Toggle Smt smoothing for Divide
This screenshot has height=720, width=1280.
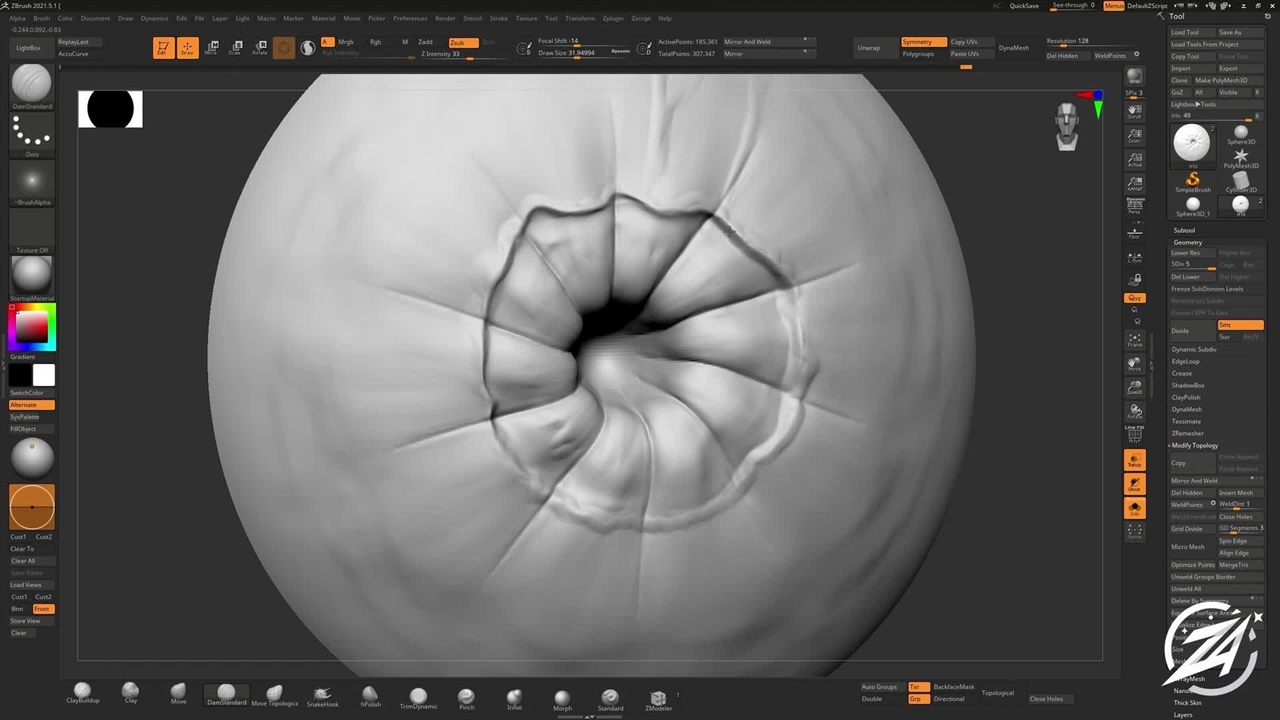coord(1240,325)
